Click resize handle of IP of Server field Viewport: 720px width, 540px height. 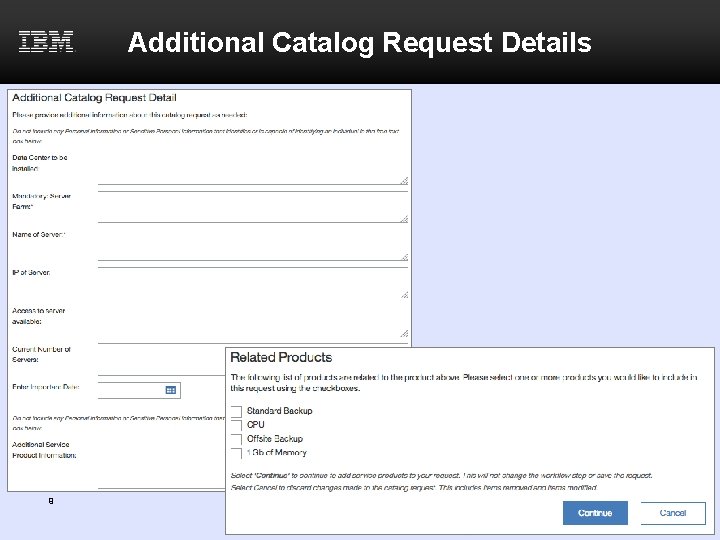click(x=404, y=295)
